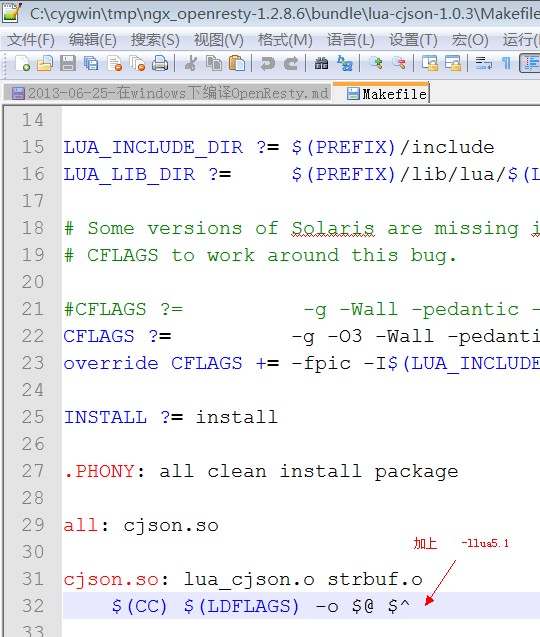Click the Redo arrow toolbar icon

coord(291,64)
